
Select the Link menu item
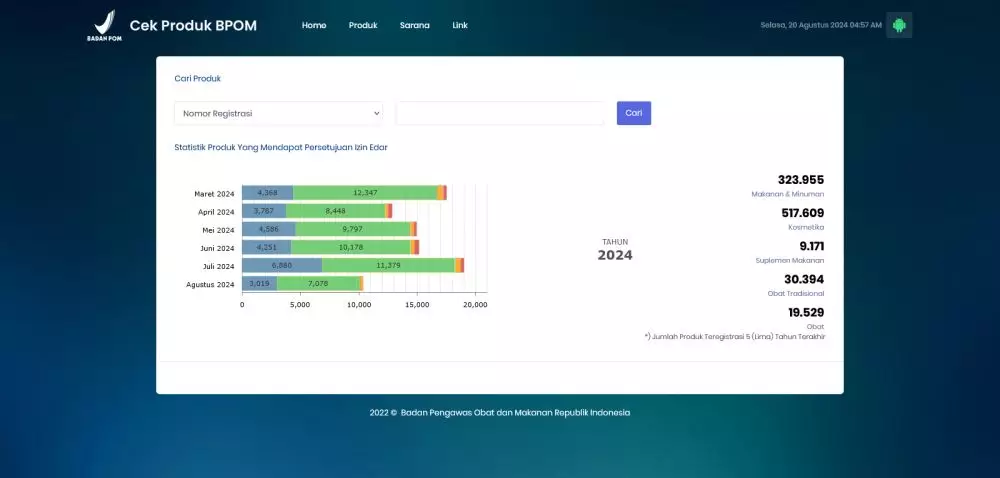(x=460, y=25)
